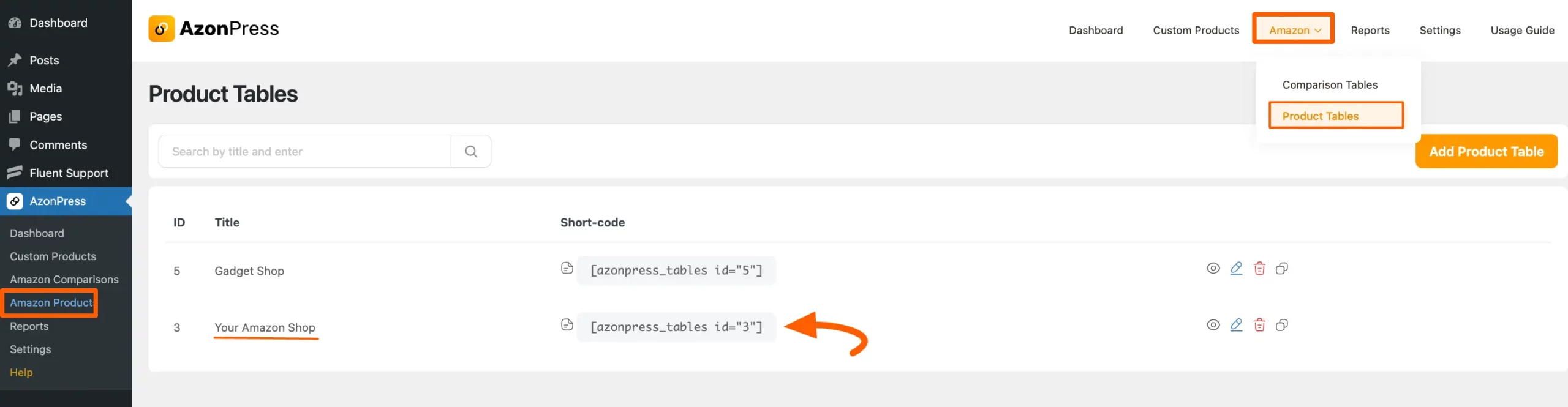Expand the Amazon dropdown in top navigation
Viewport: 1568px width, 407px height.
[x=1293, y=29]
